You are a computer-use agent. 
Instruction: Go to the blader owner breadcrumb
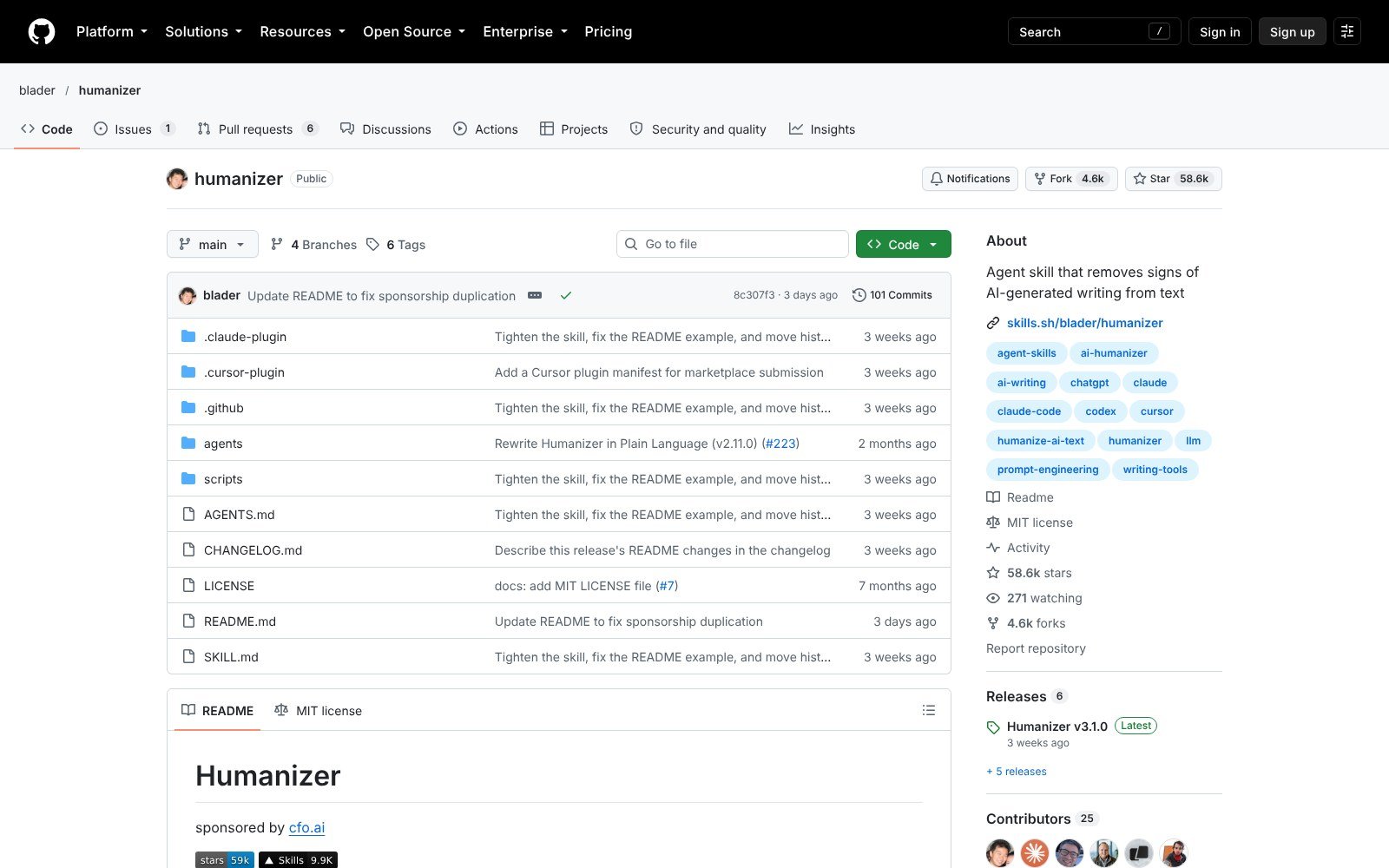click(x=37, y=90)
